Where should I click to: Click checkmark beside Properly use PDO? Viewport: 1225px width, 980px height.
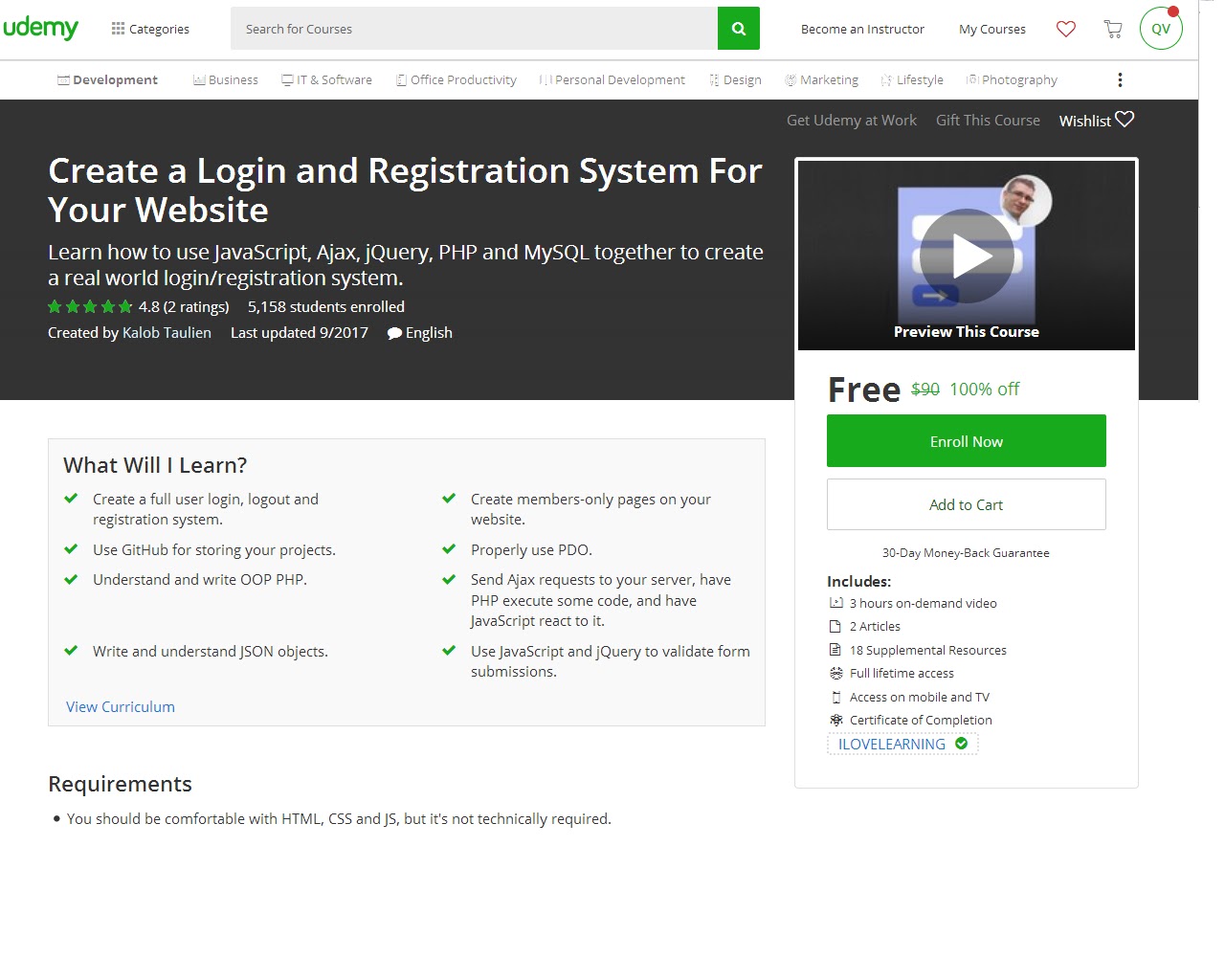coord(449,549)
